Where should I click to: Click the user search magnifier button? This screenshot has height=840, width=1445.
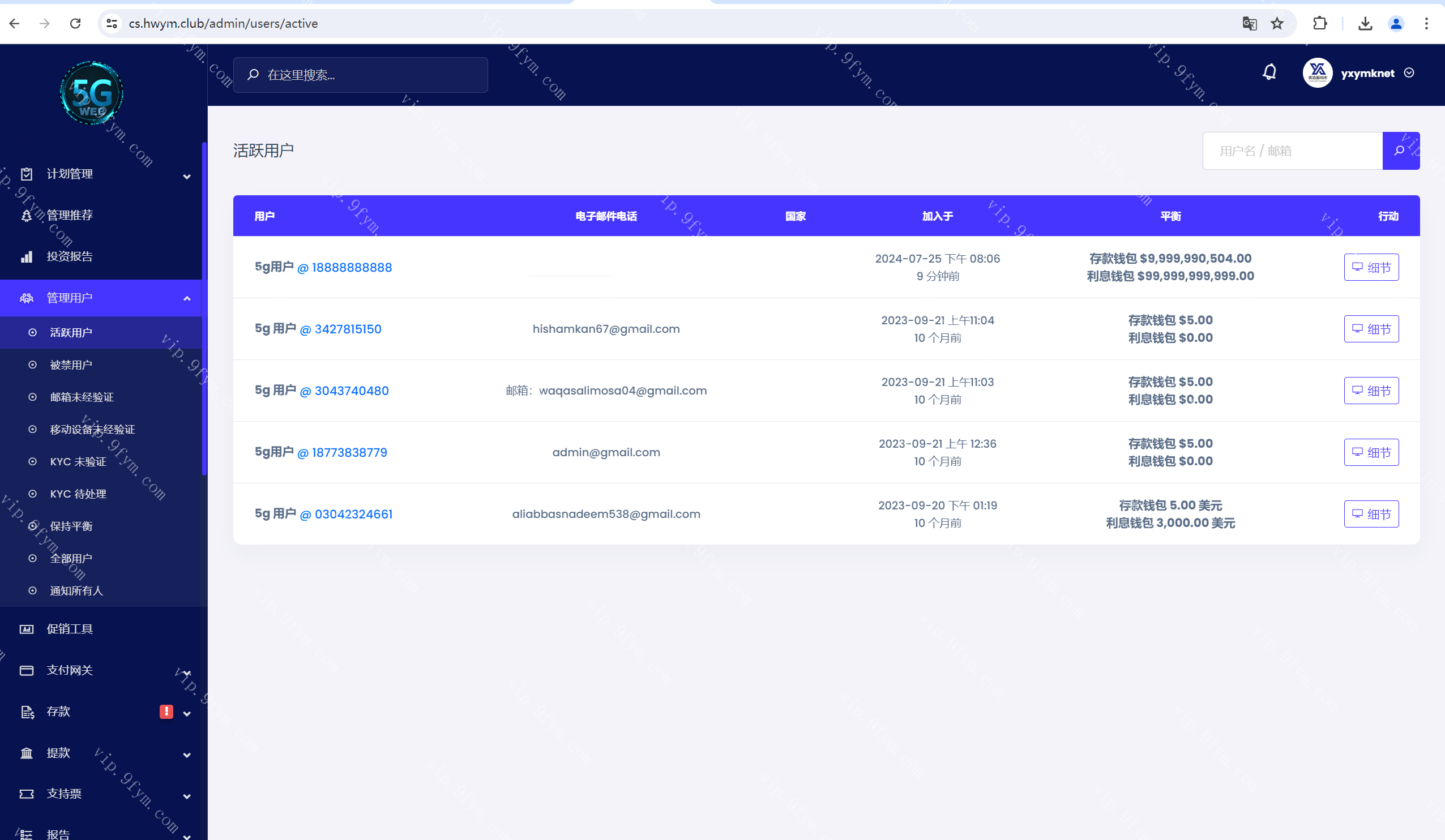1400,151
